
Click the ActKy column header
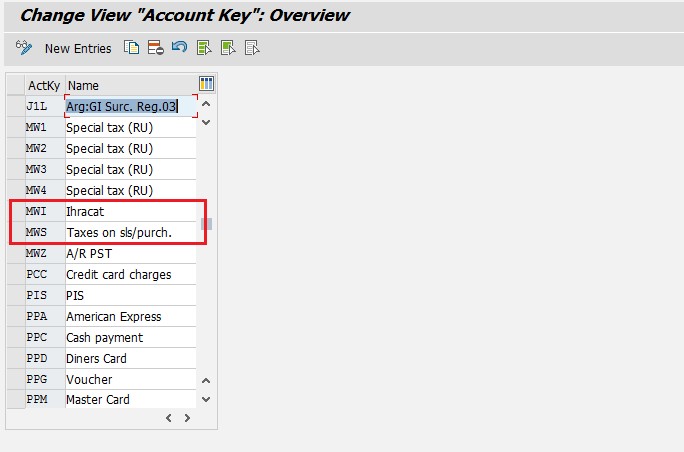[x=44, y=85]
